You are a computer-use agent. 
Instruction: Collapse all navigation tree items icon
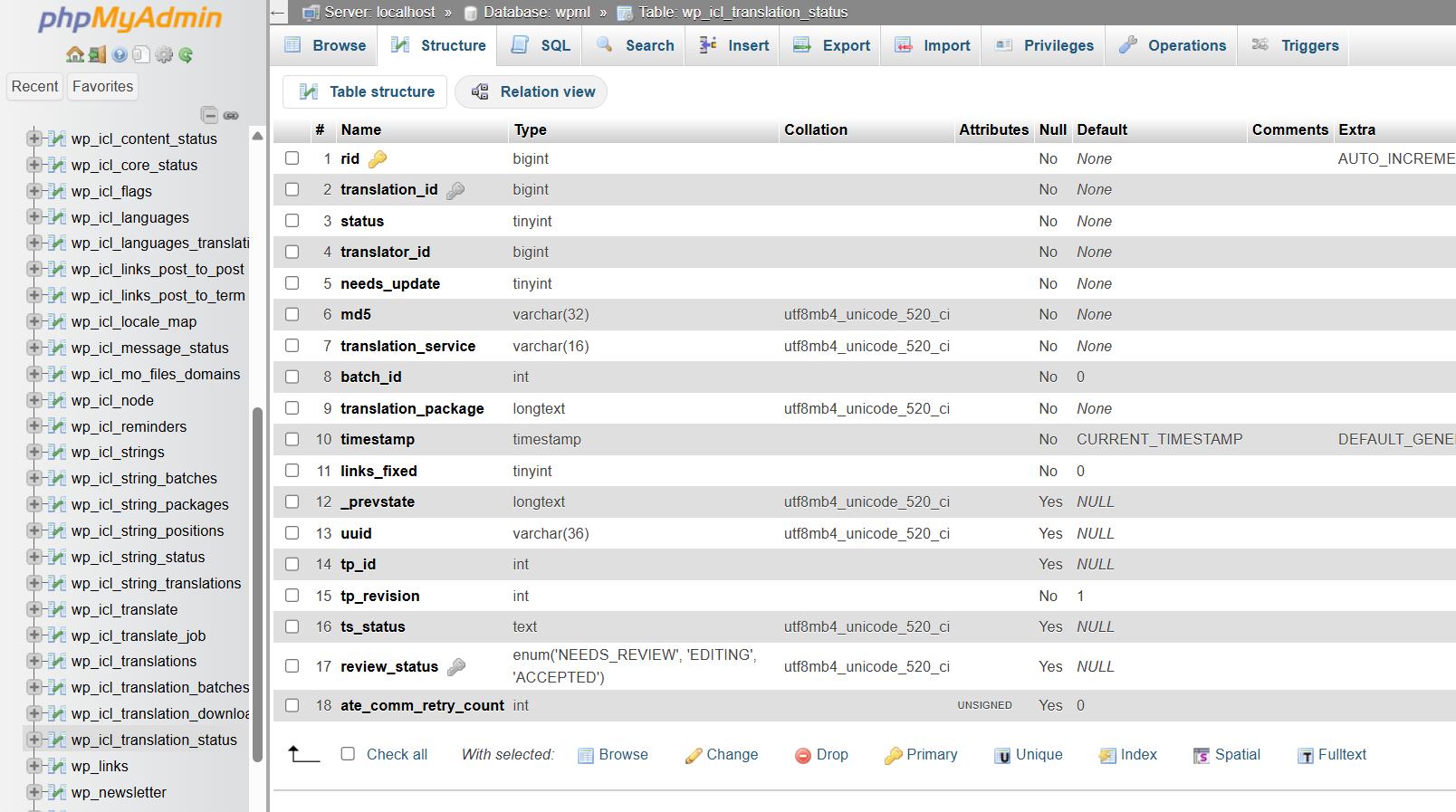point(209,115)
